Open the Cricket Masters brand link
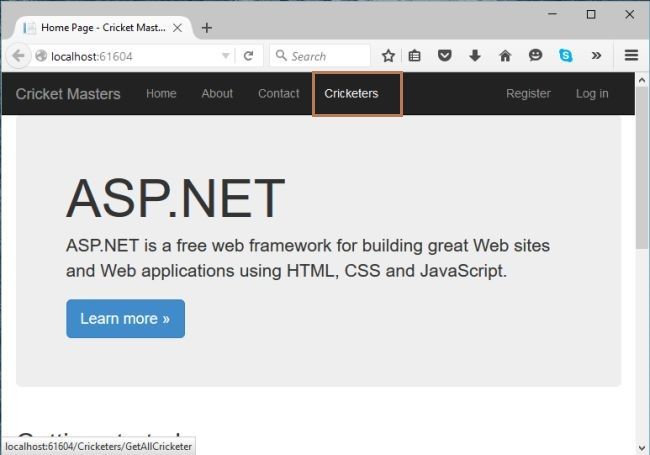 (68, 94)
